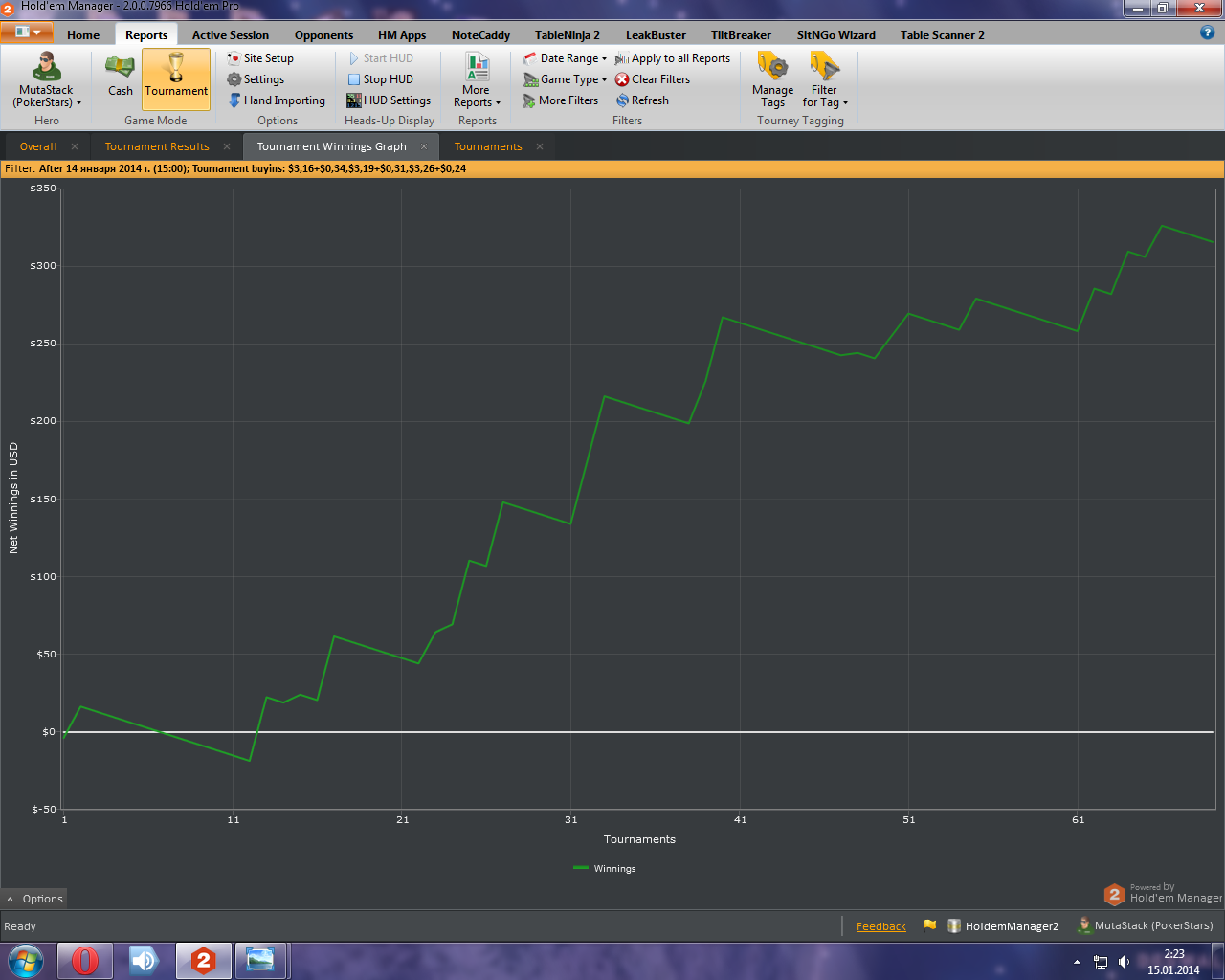
Task: Open the Date Range dropdown
Action: 565,58
